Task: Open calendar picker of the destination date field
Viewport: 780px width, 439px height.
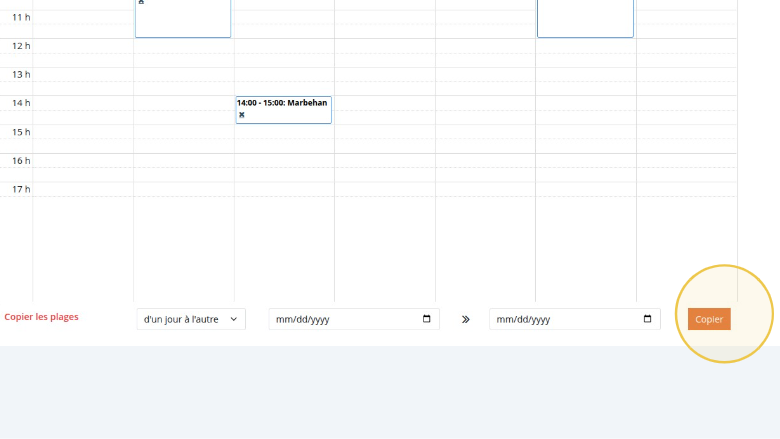Action: coord(647,319)
